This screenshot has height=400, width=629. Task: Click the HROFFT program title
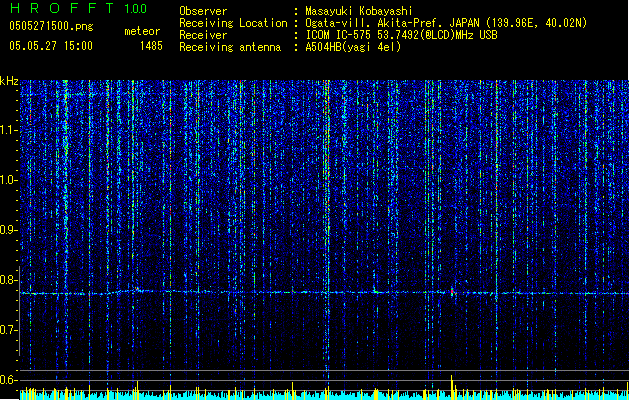pyautogui.click(x=64, y=8)
